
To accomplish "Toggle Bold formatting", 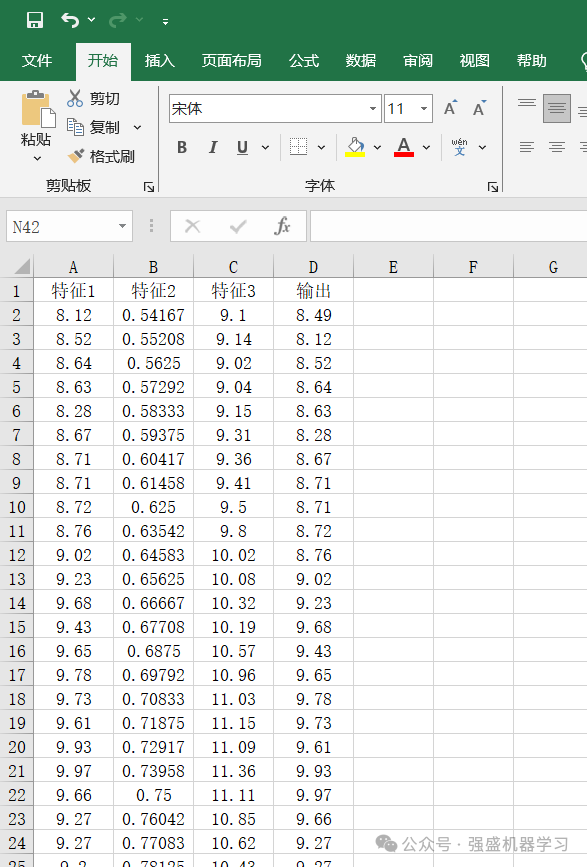I will click(x=182, y=147).
